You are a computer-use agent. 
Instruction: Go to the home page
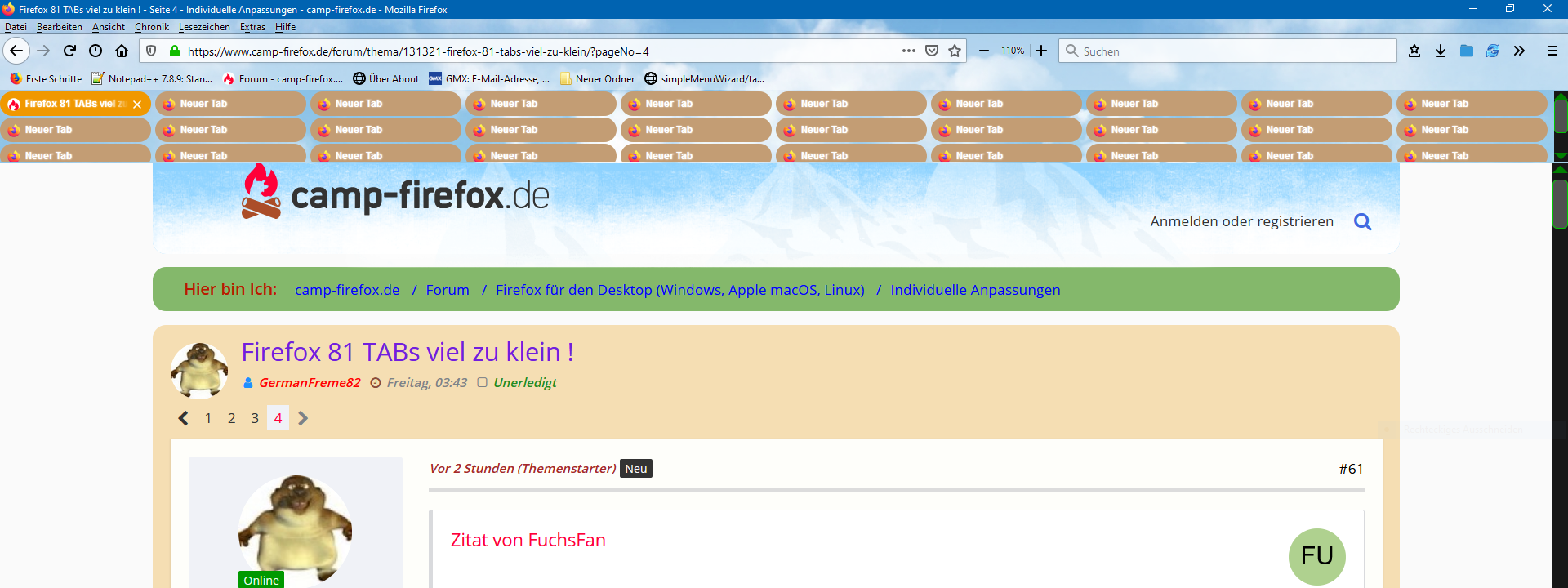[122, 51]
